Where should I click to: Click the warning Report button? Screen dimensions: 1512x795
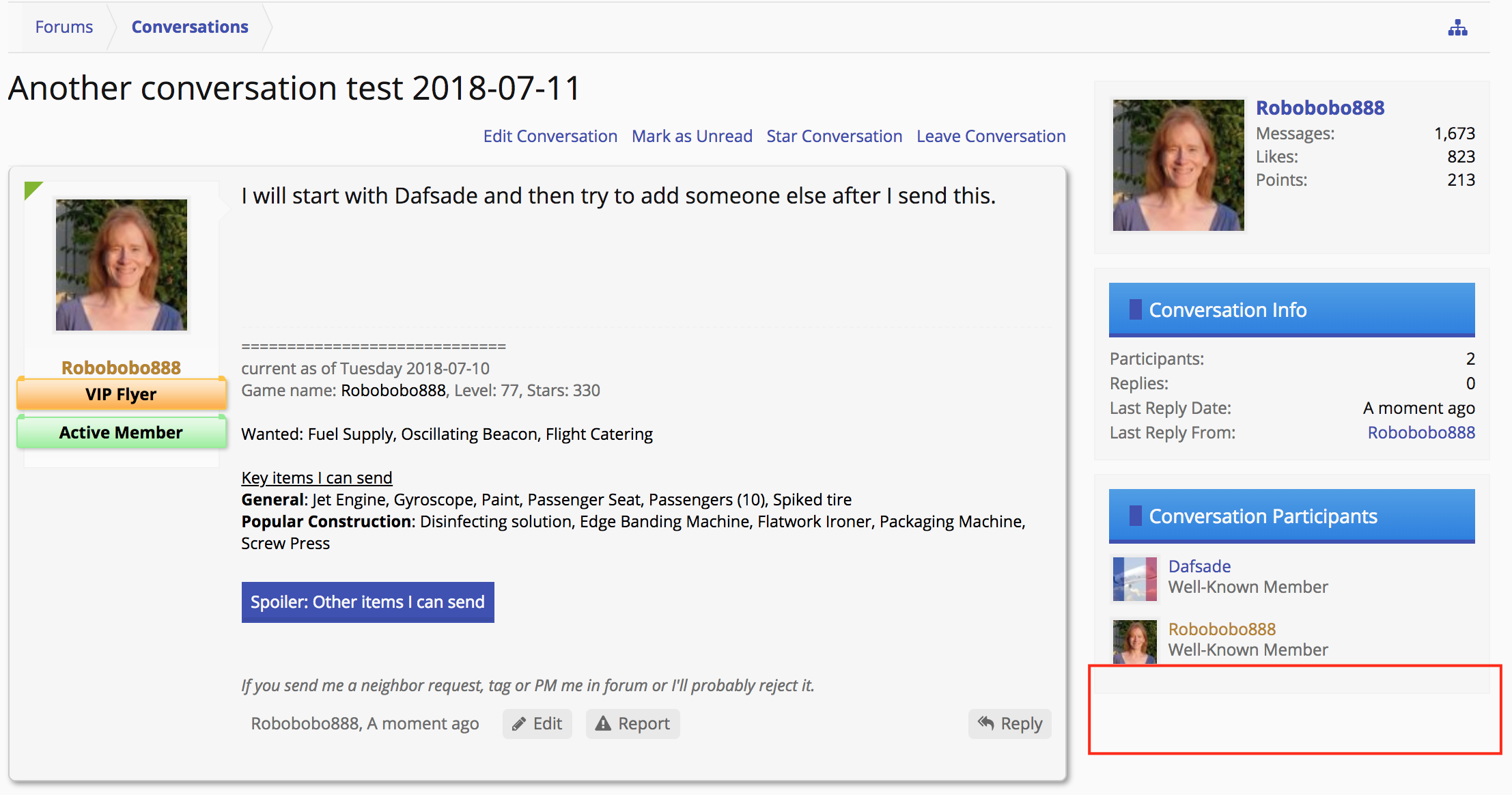[632, 723]
